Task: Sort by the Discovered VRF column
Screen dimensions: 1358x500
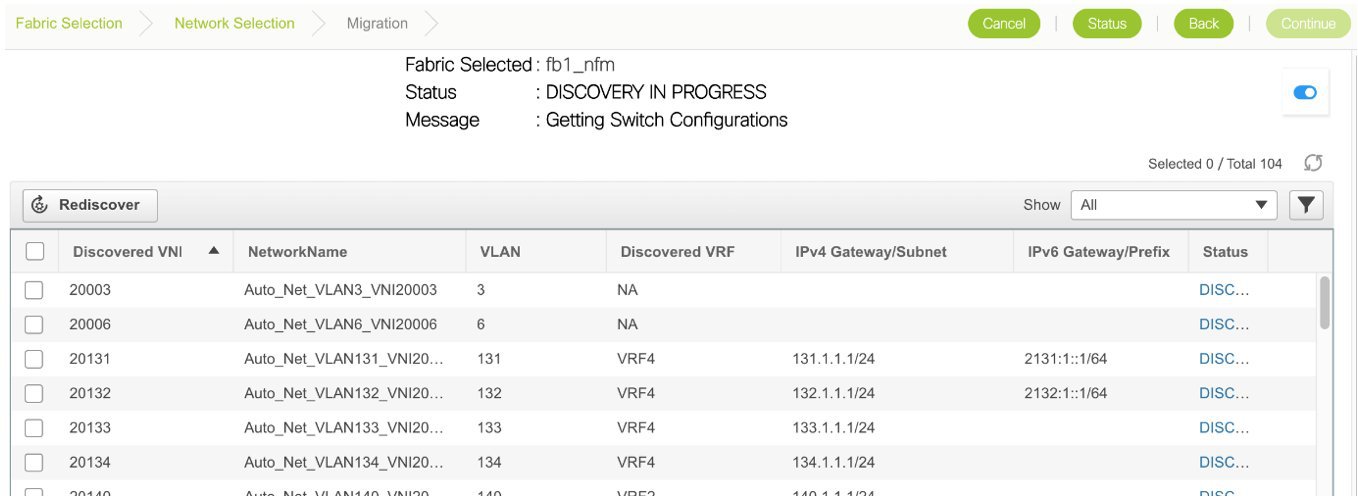Action: [x=677, y=252]
